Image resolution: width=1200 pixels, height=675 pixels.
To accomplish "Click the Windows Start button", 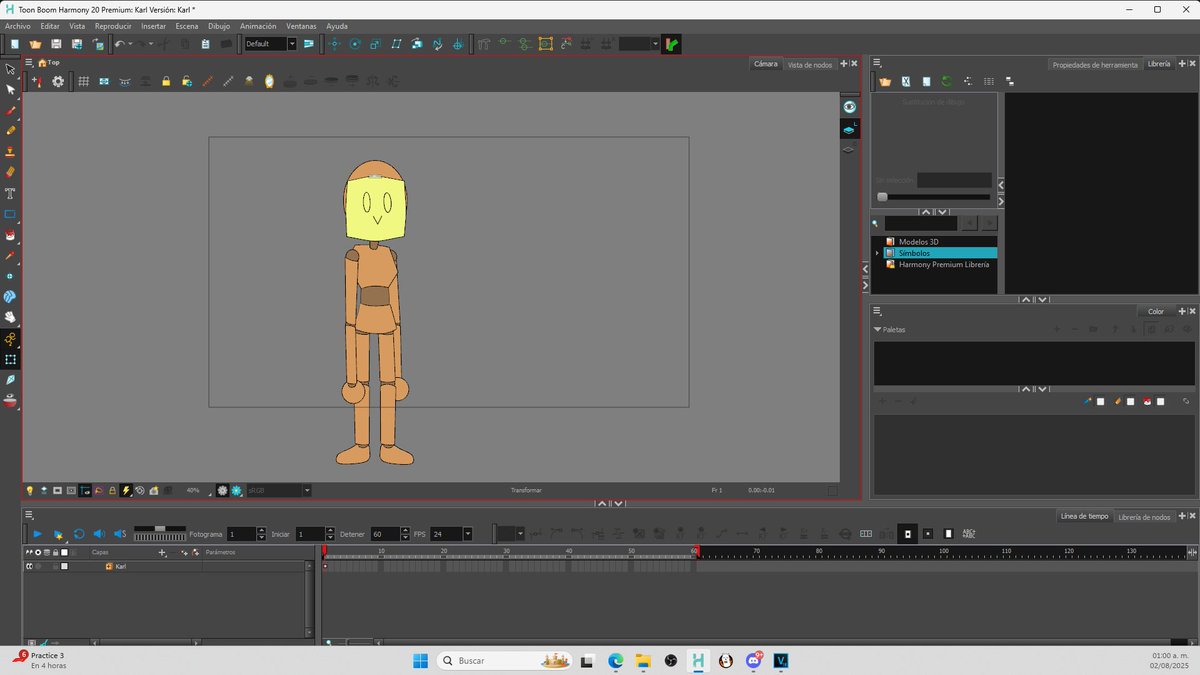I will 420,661.
